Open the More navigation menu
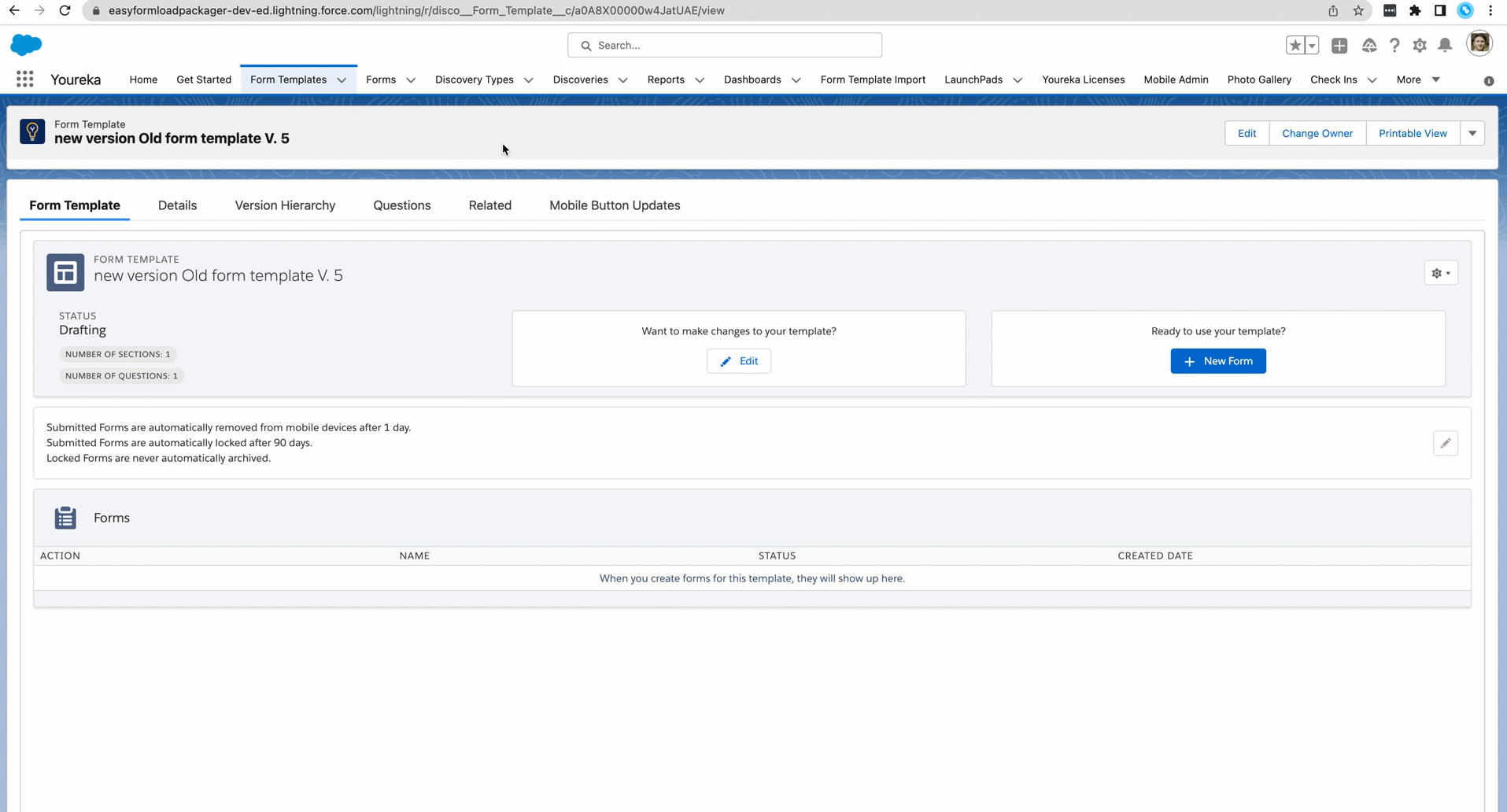Image resolution: width=1507 pixels, height=812 pixels. (x=1418, y=79)
